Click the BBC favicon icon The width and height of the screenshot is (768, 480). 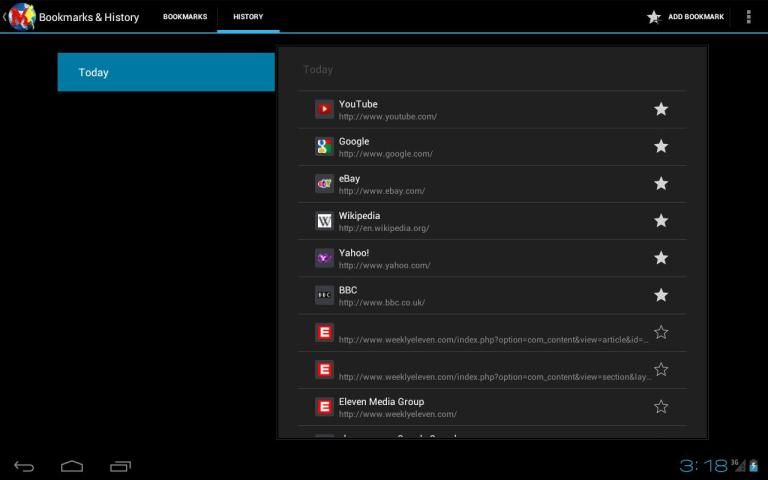click(x=324, y=295)
